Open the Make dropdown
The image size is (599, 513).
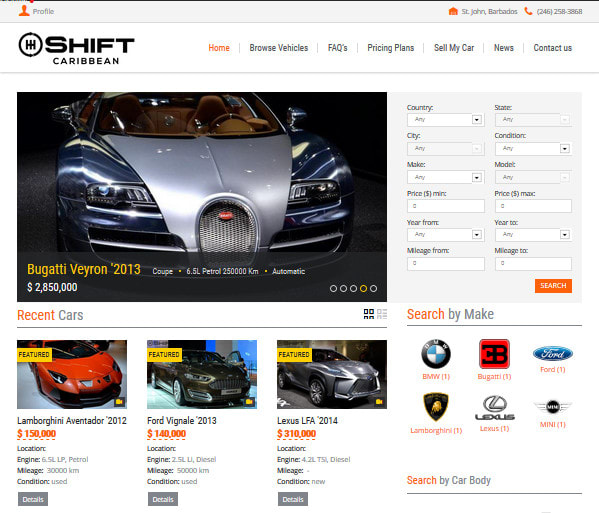(446, 178)
